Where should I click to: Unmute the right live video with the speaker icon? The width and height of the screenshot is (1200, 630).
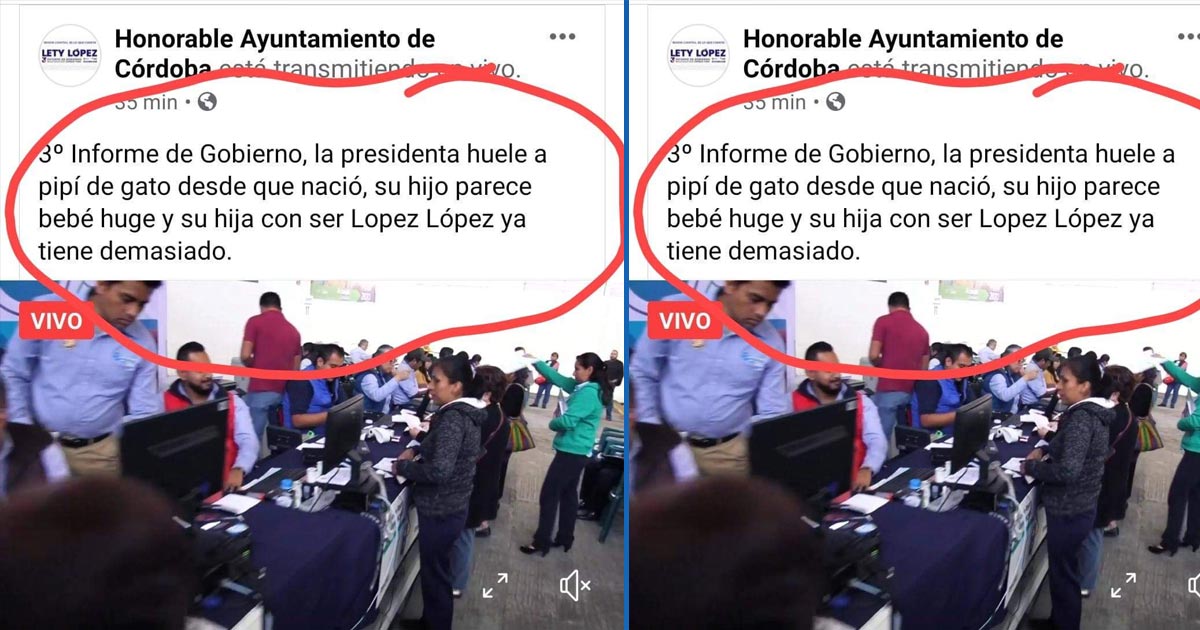[1193, 586]
